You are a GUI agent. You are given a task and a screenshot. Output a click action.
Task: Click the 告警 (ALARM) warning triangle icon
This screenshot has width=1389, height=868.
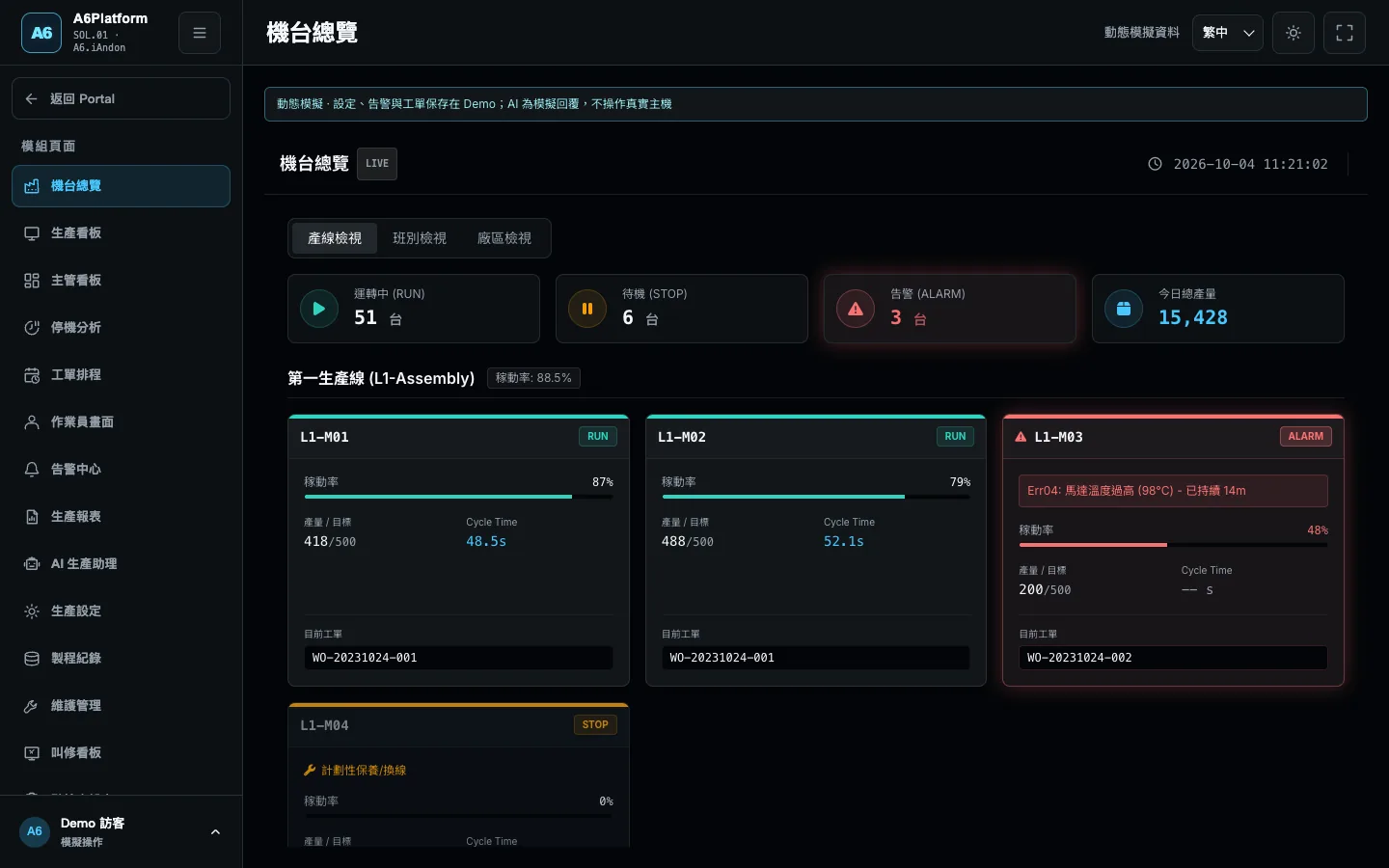pos(856,309)
